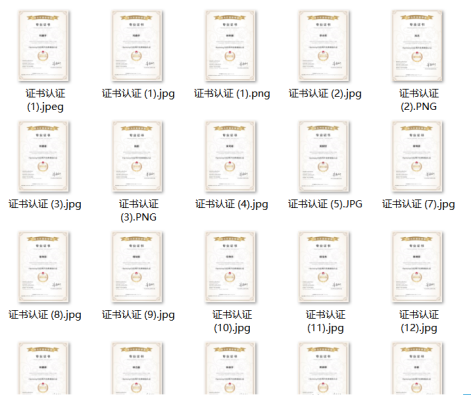471x395 pixels.
Task: Click the file name label 证书认证 (7).jpg
Action: [418, 204]
